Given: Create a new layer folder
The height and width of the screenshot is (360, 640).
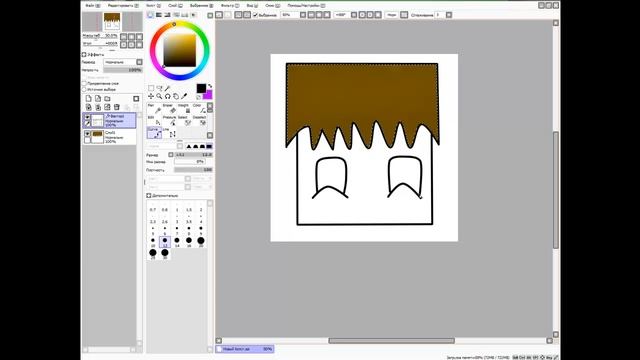Looking at the screenshot, I should [107, 99].
